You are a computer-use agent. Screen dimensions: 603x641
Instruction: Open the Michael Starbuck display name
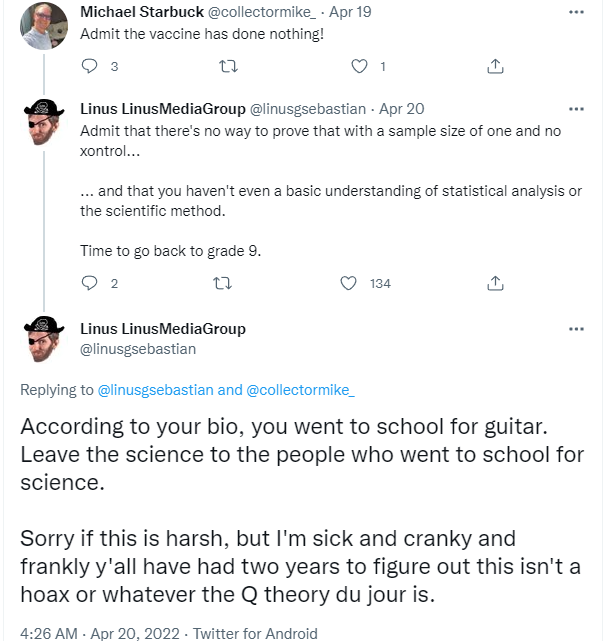tap(142, 12)
